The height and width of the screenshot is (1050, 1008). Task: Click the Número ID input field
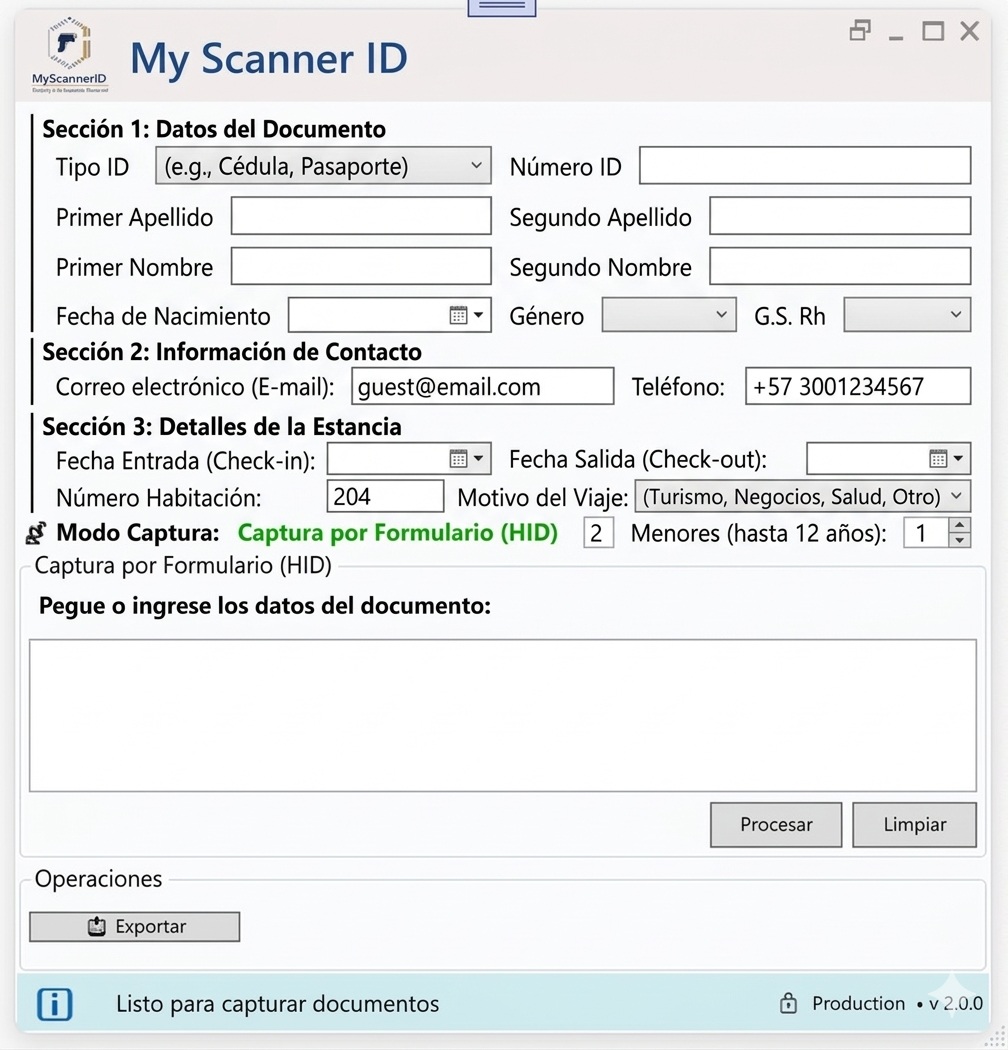804,166
